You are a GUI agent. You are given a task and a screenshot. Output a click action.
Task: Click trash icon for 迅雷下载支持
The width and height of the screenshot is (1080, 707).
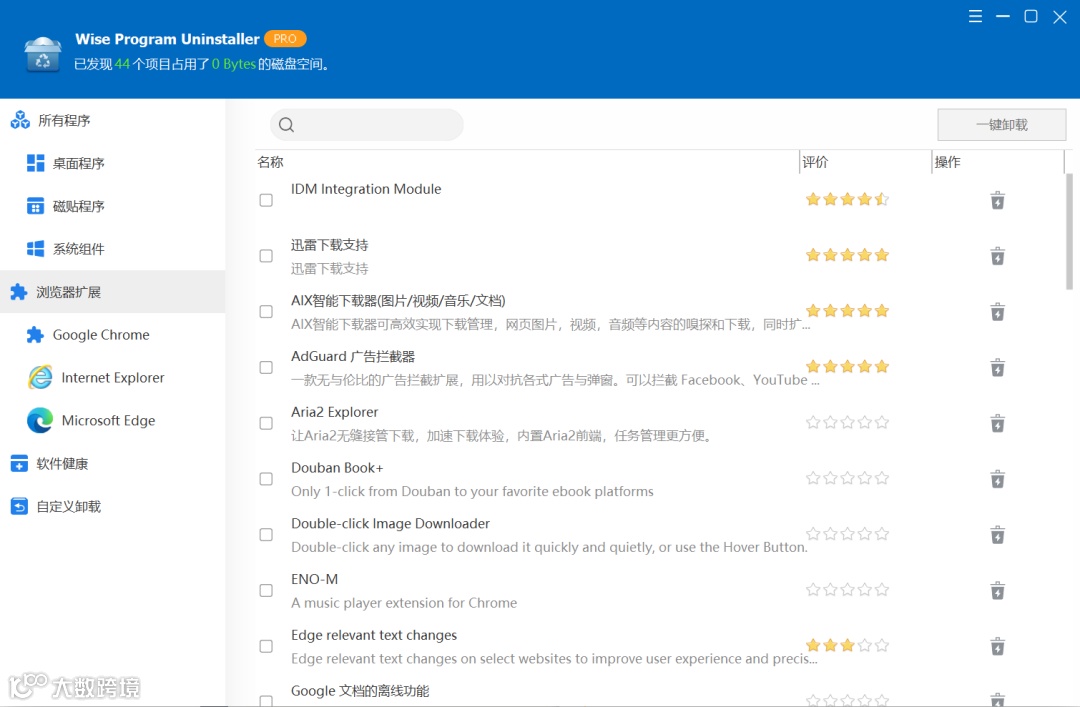[997, 256]
